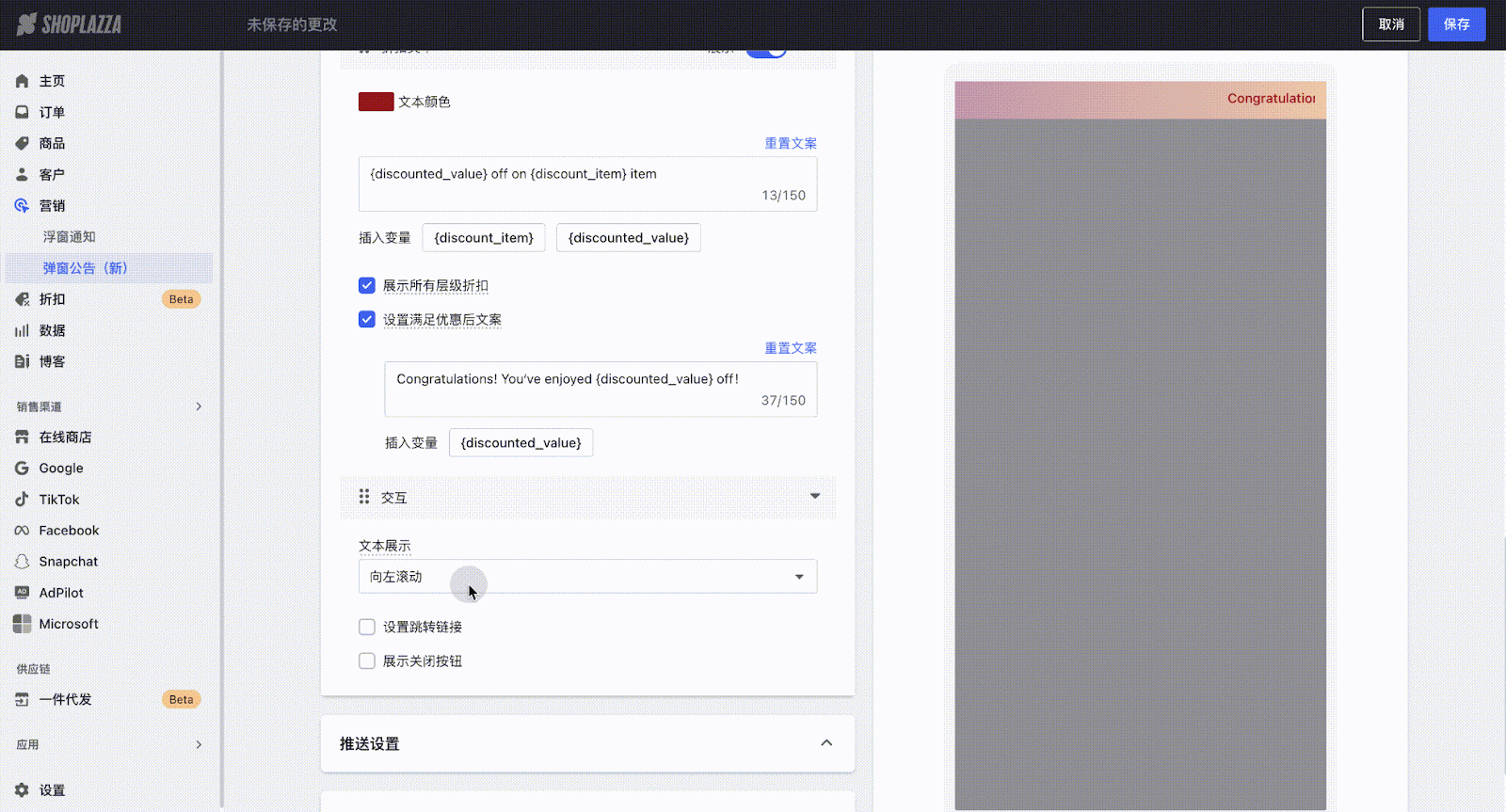Open the 一件代发 dropshipping icon
Viewport: 1506px width, 812px height.
tap(22, 699)
